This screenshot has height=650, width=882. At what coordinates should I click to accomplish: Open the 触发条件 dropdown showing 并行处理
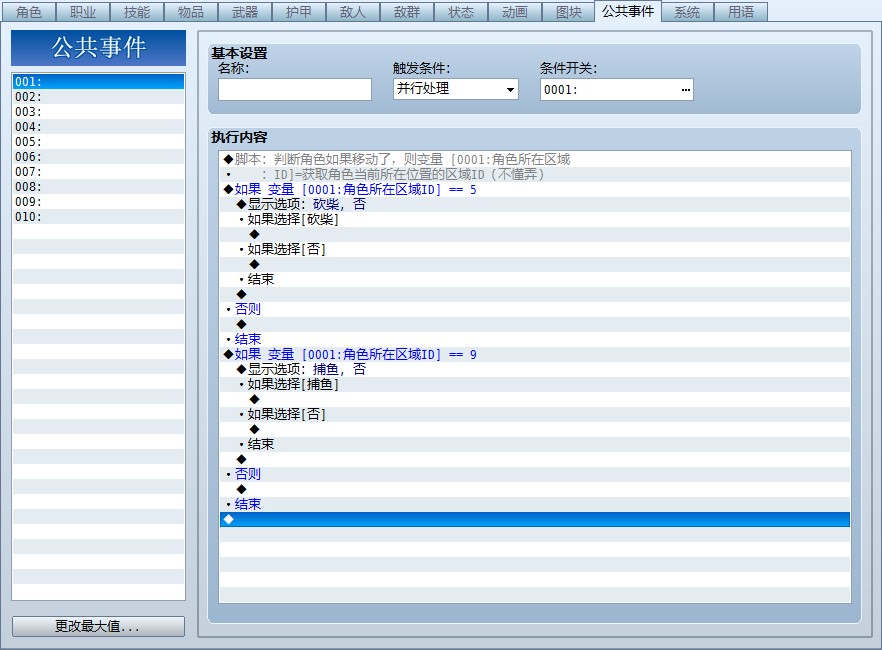[x=456, y=89]
